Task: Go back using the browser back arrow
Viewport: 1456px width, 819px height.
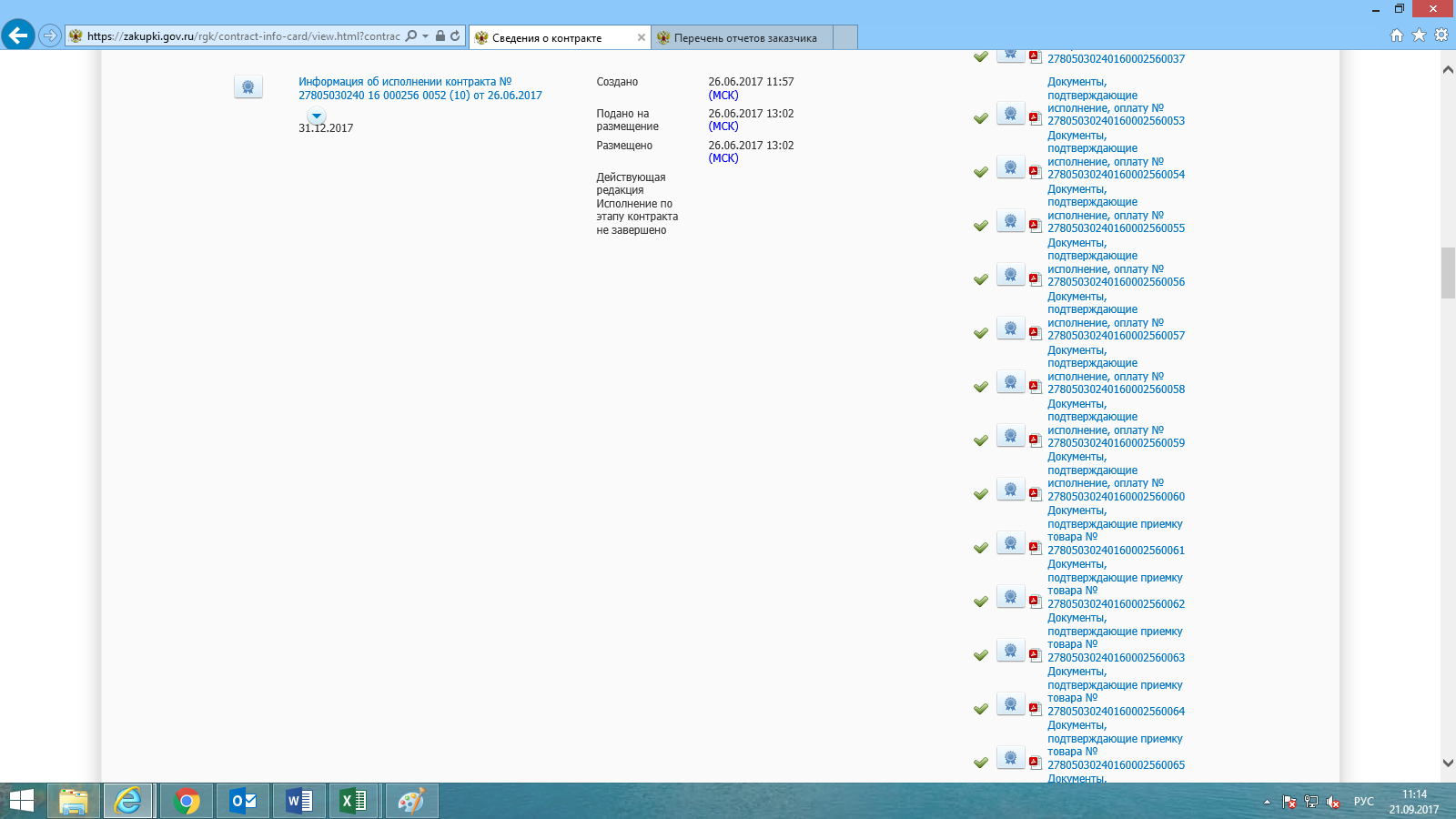Action: (x=18, y=35)
